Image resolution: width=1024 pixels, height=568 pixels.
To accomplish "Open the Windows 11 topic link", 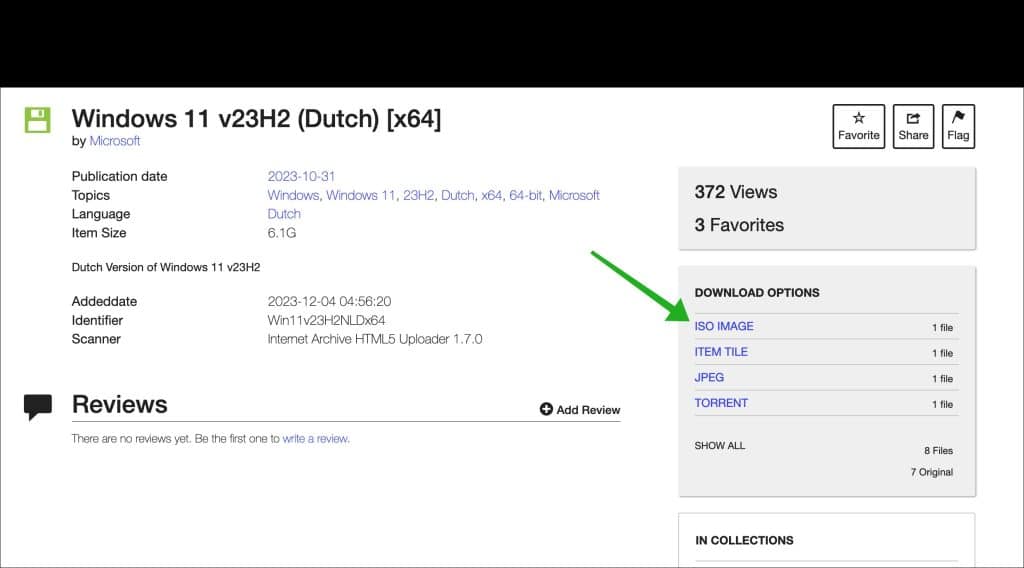I will tap(360, 195).
